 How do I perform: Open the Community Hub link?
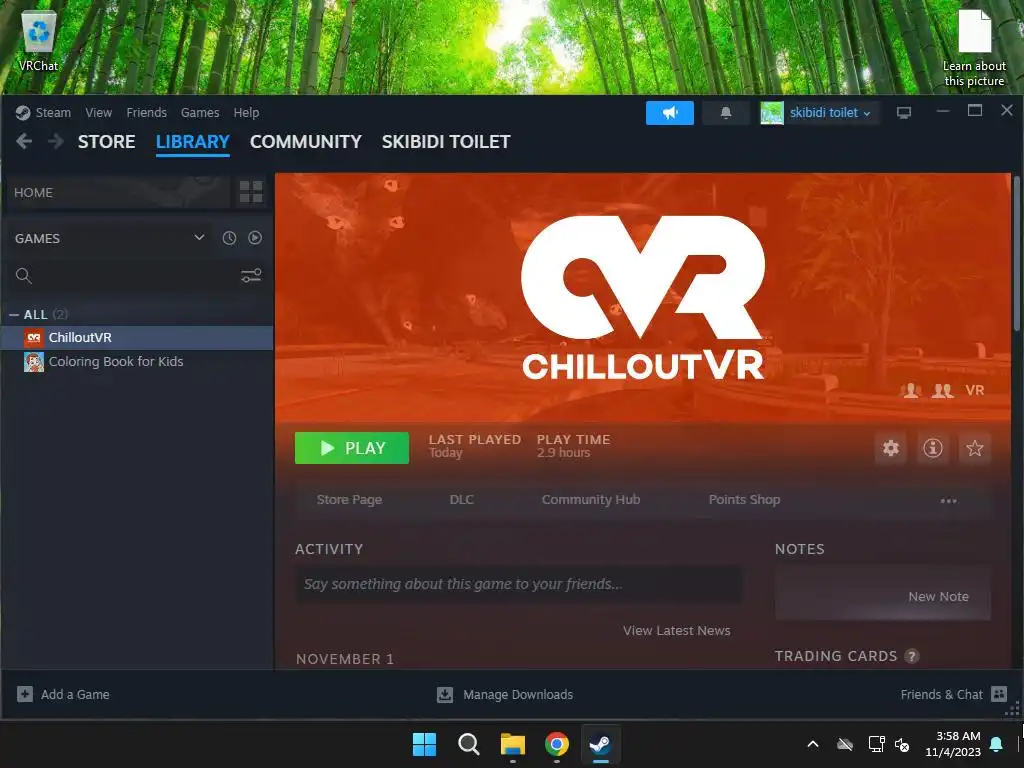click(x=590, y=500)
